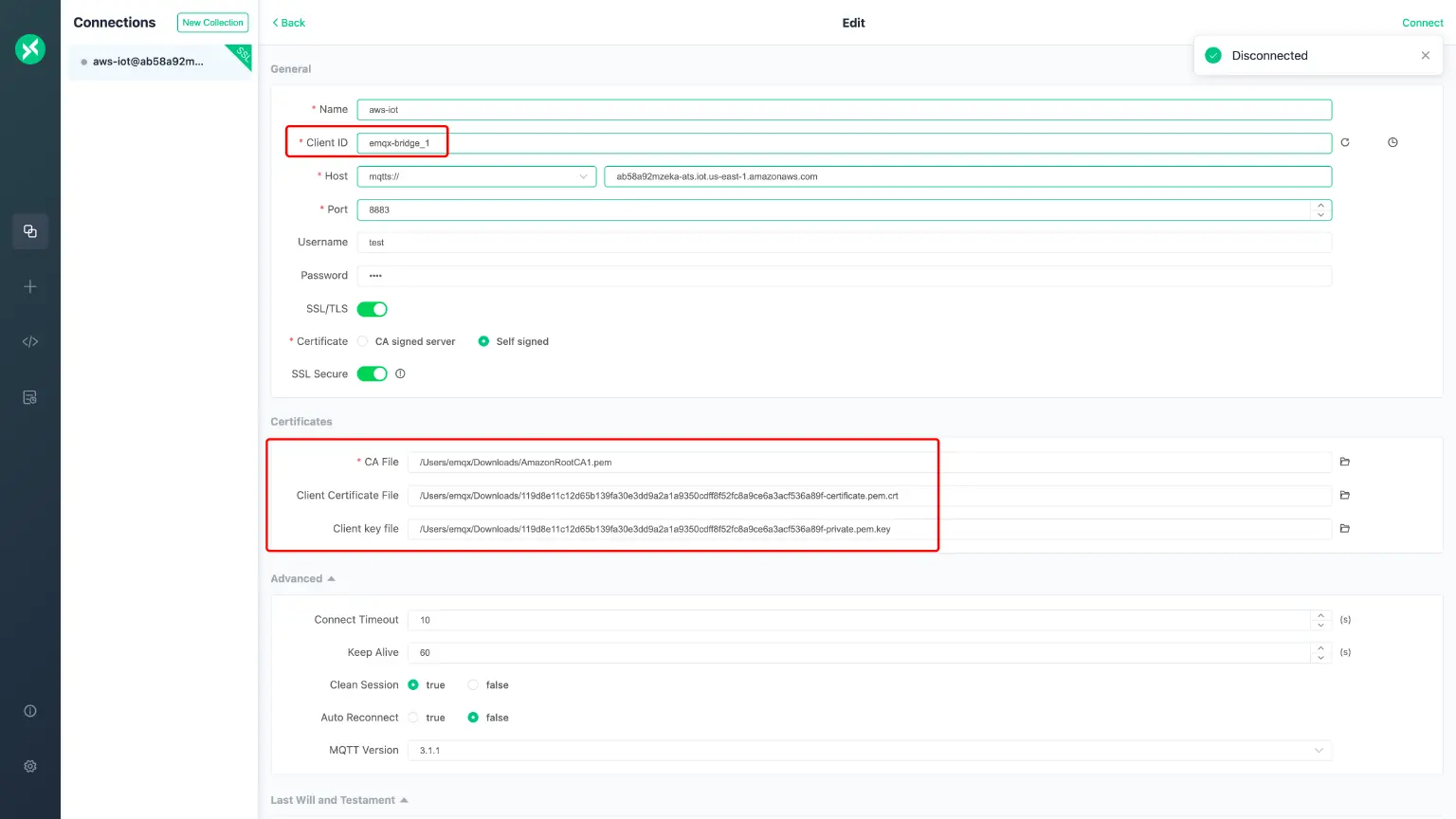Browse for the CA File using the folder icon
Image resolution: width=1456 pixels, height=819 pixels.
(1344, 462)
